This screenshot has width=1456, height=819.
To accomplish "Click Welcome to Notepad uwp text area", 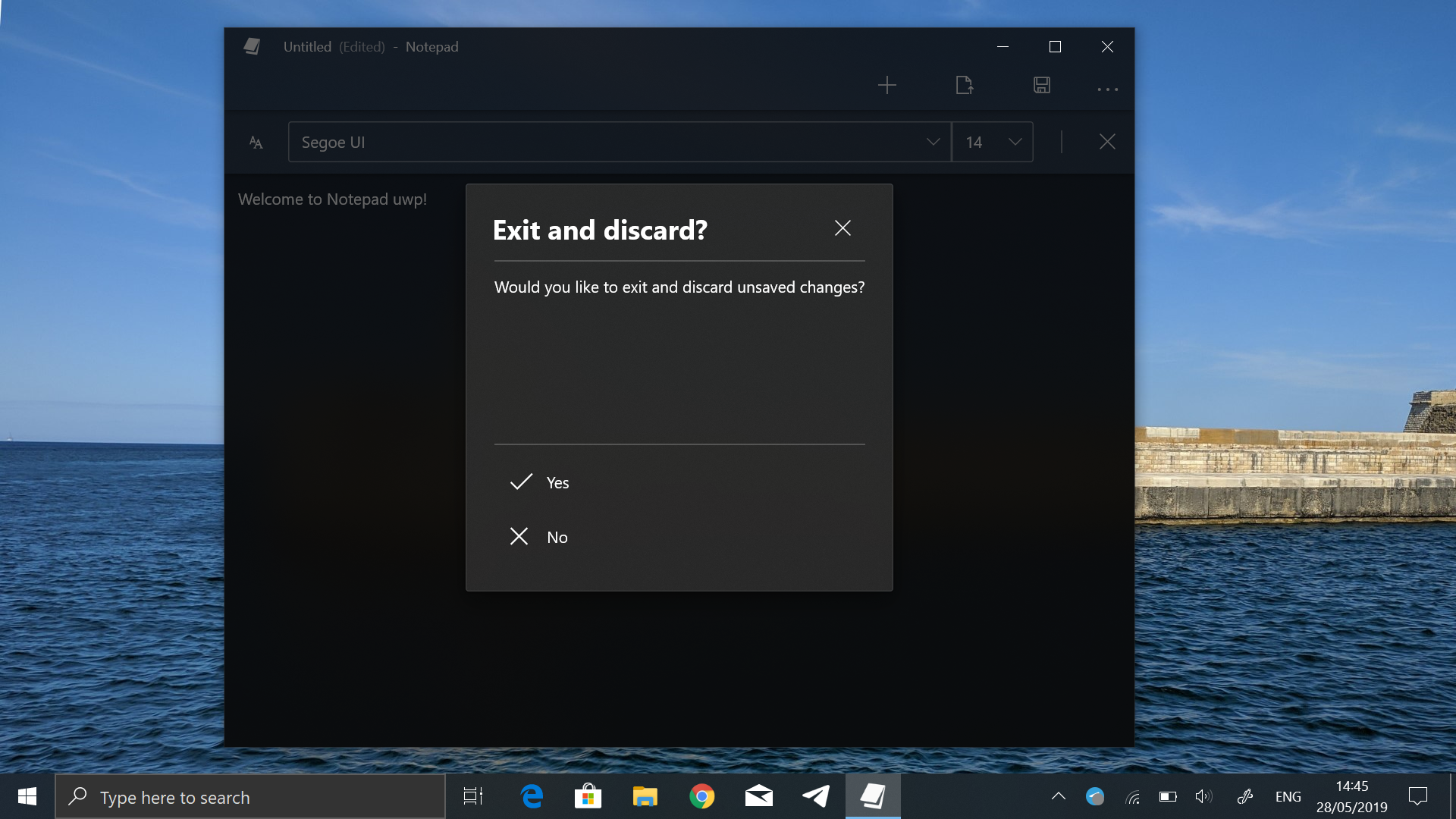I will pos(332,199).
